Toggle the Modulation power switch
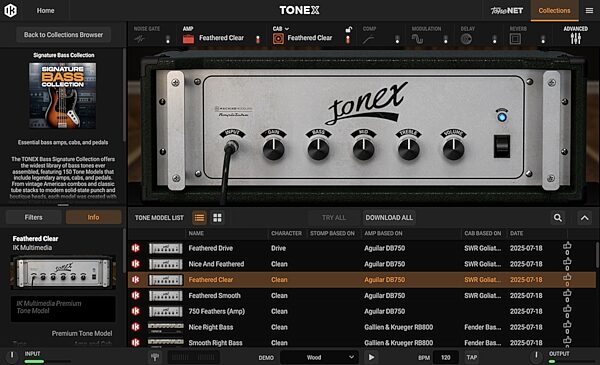This screenshot has height=365, width=600. pyautogui.click(x=445, y=39)
